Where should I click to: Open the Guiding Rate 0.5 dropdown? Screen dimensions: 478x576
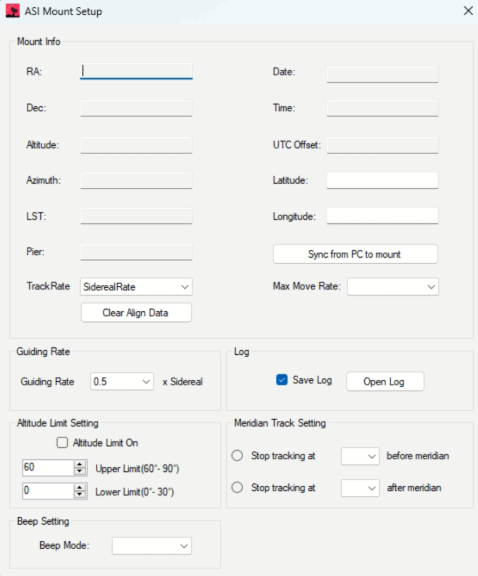point(122,382)
